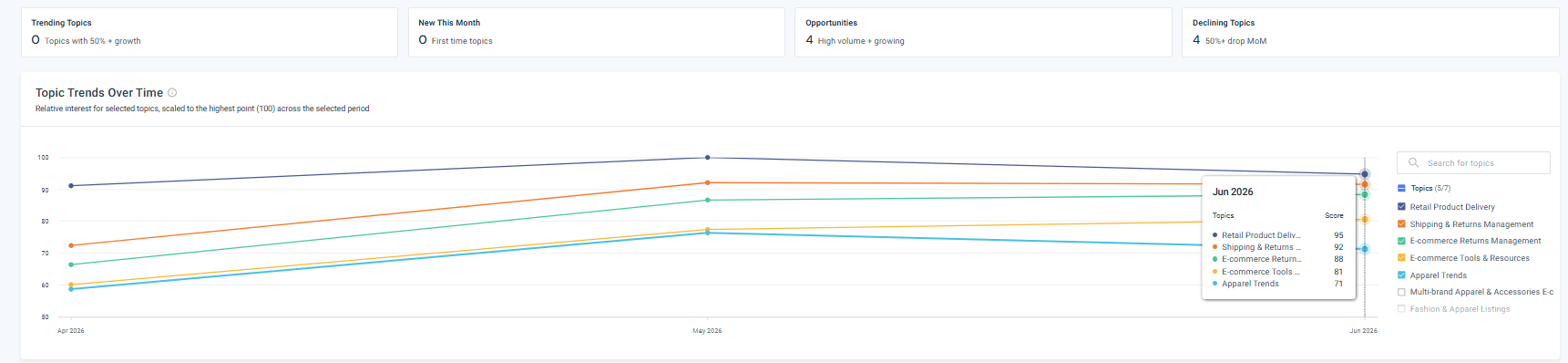Check Multi-brand Apparel & Accessories topic

pyautogui.click(x=1401, y=292)
